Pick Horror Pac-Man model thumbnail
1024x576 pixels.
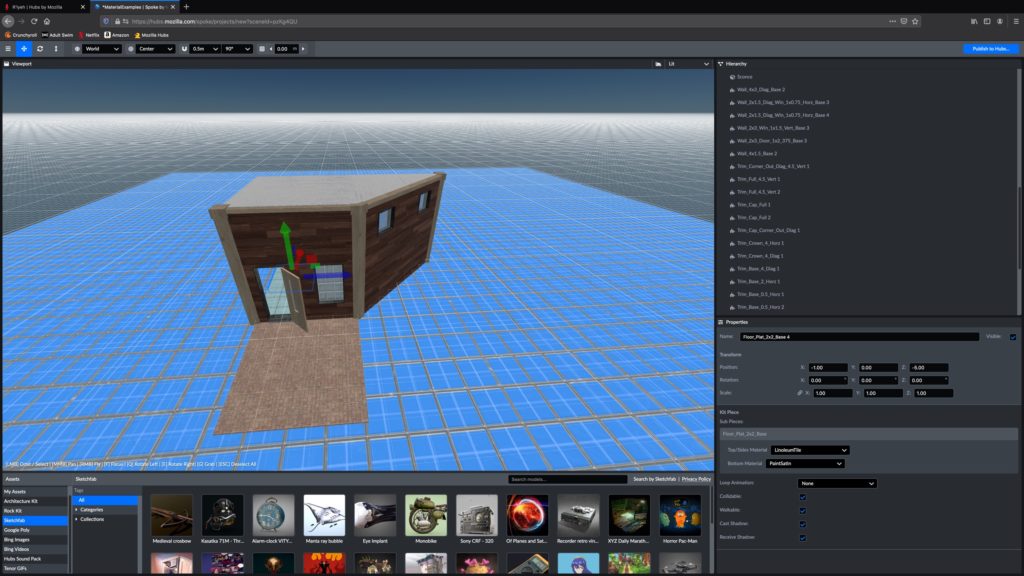click(x=680, y=515)
